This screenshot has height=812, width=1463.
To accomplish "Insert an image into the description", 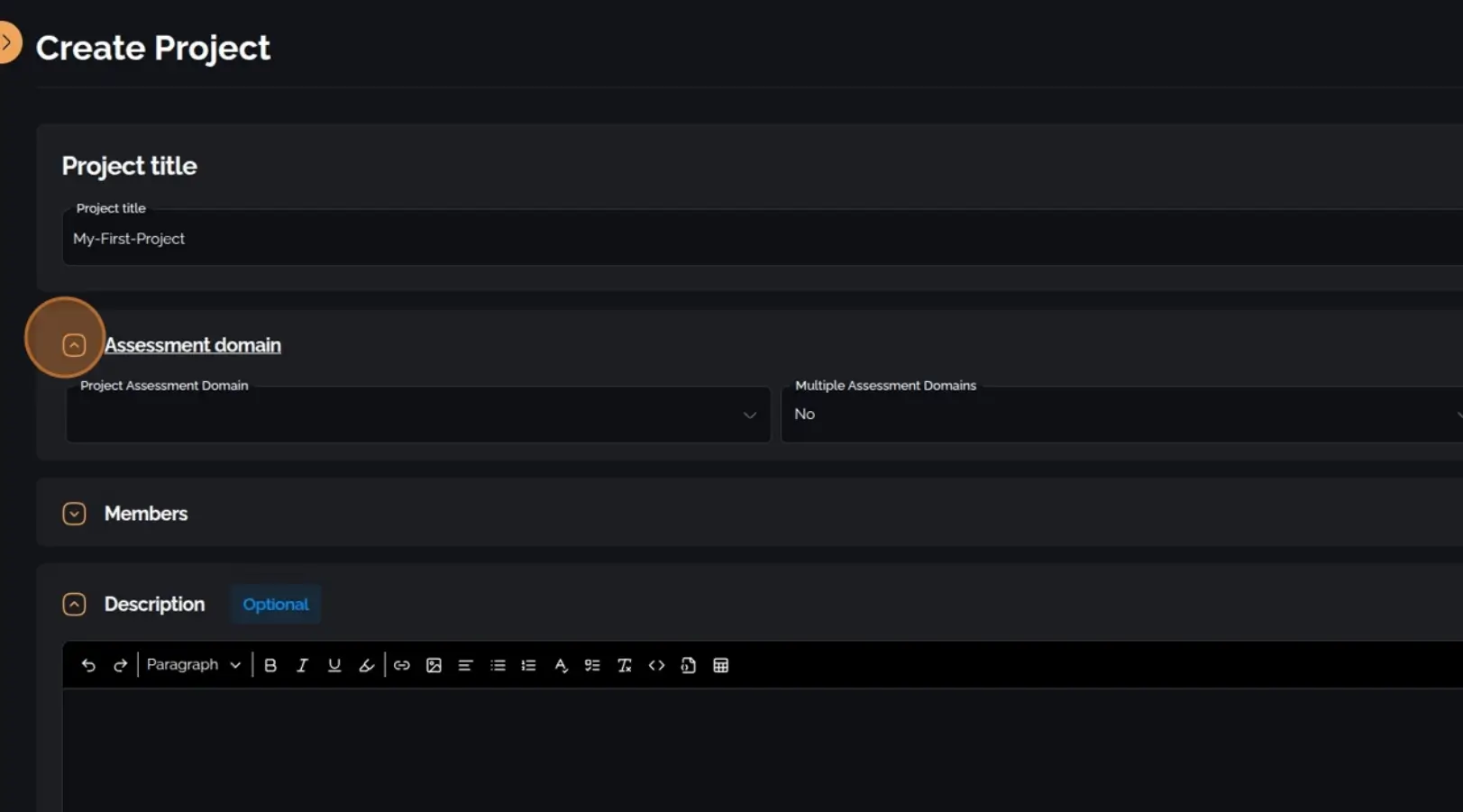I will click(434, 665).
